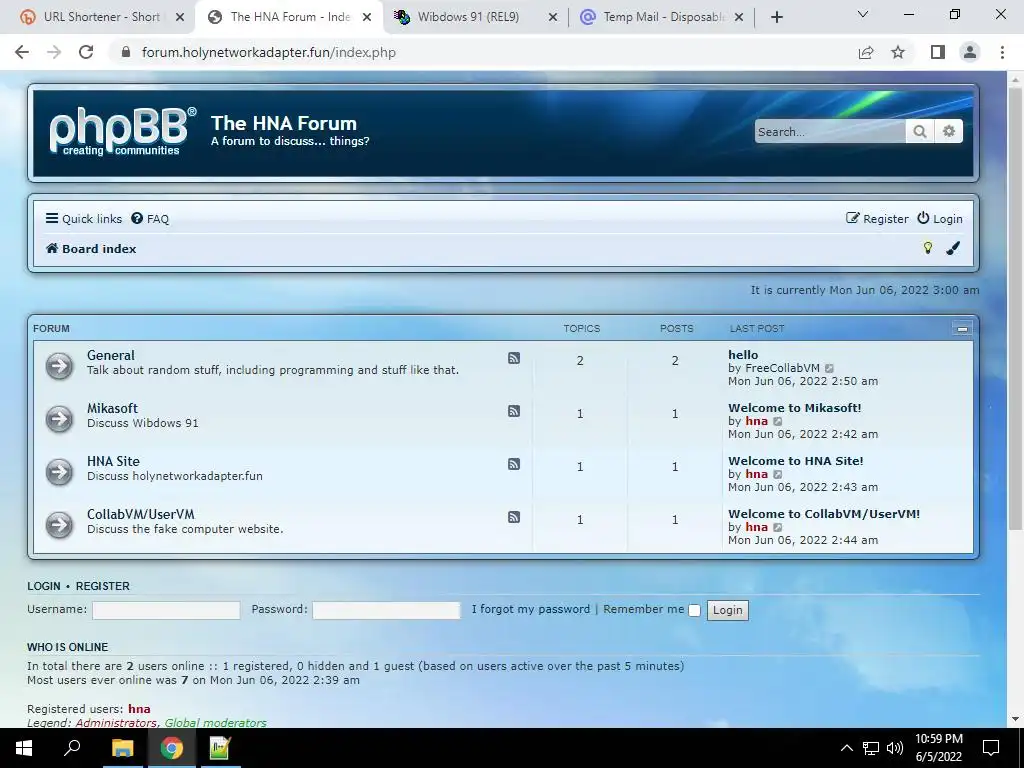Click the light bulb icon
1024x768 pixels.
pyautogui.click(x=927, y=248)
